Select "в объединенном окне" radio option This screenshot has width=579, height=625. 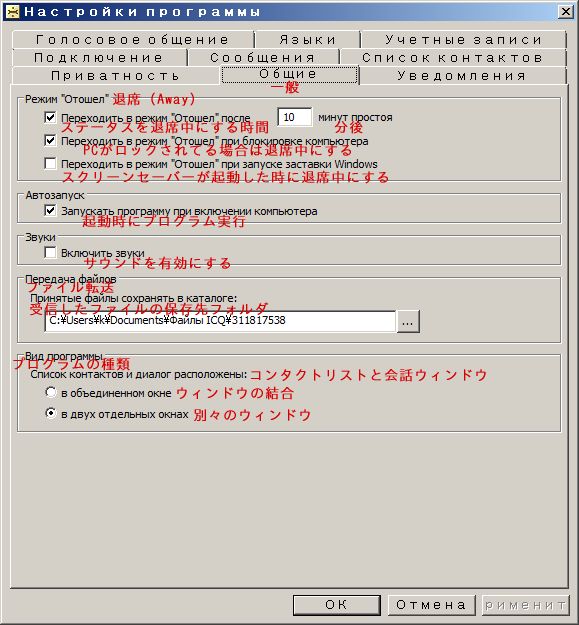(x=51, y=392)
